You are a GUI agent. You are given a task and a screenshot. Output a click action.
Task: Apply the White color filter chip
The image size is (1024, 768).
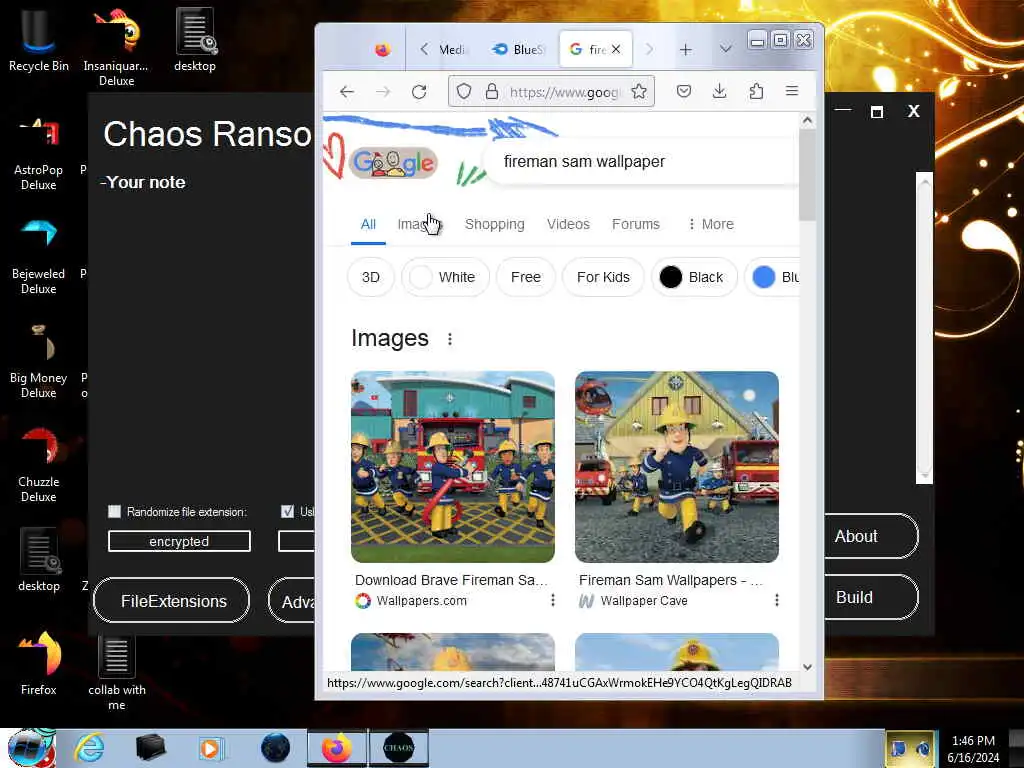[445, 277]
